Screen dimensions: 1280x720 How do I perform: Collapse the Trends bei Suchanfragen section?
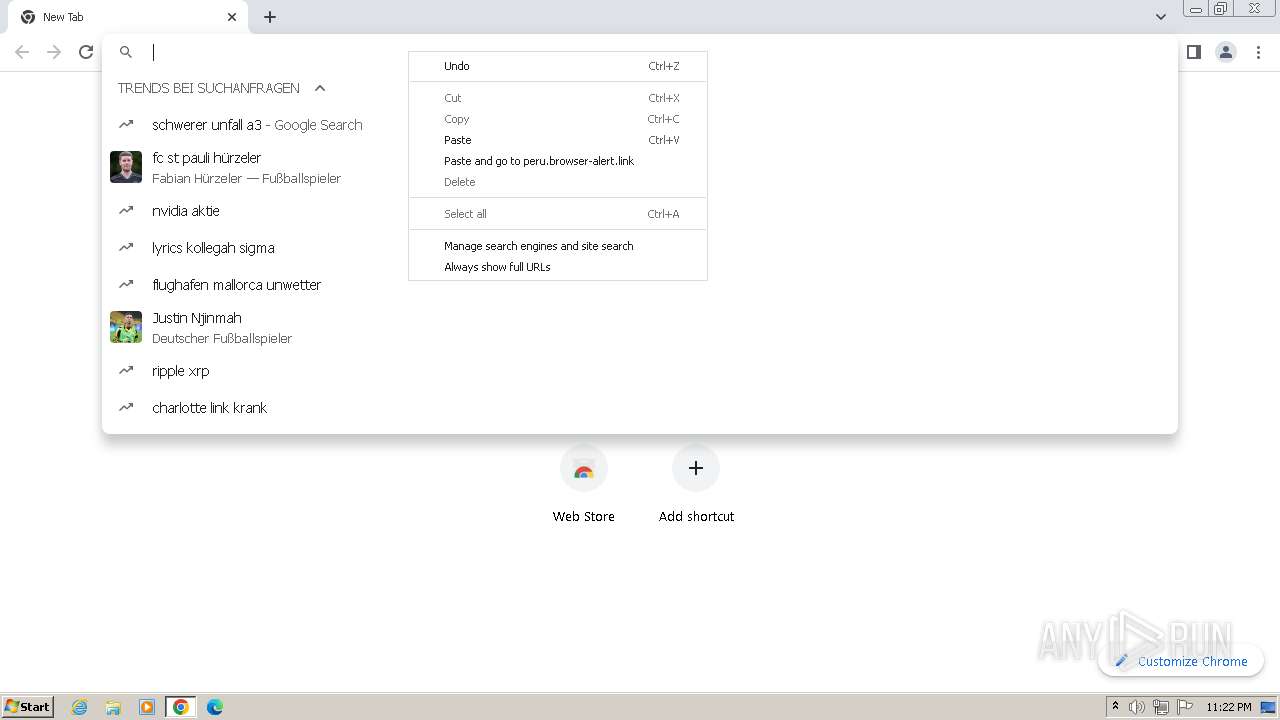(x=320, y=88)
